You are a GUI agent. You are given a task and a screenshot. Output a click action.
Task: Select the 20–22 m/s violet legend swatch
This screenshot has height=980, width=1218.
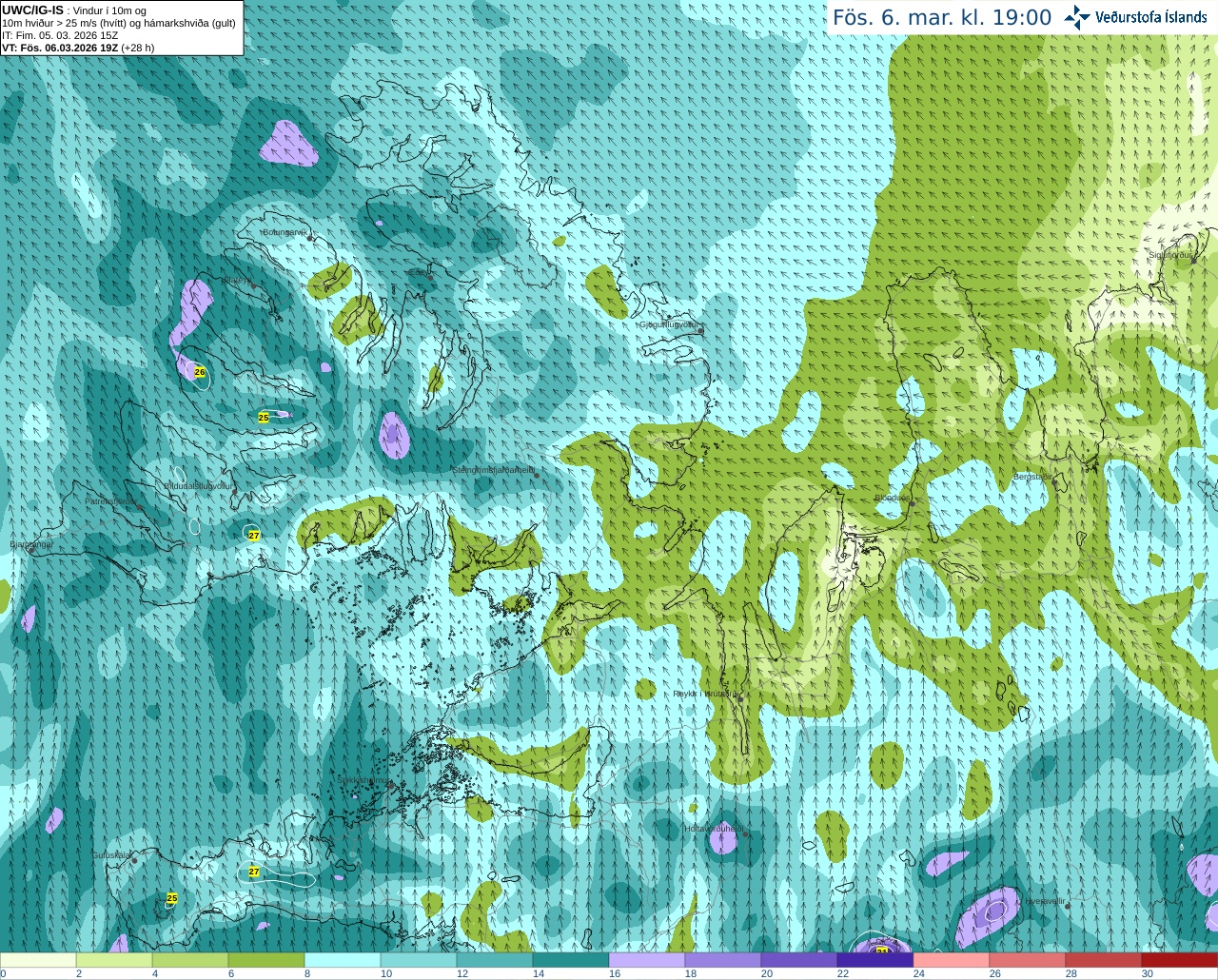pyautogui.click(x=799, y=960)
